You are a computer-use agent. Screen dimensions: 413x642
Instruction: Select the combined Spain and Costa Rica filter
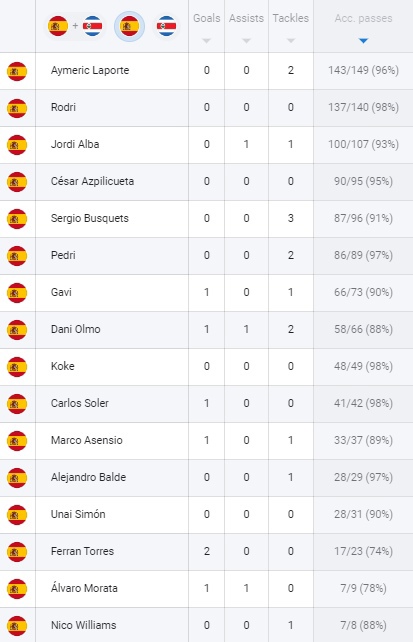coord(75,26)
